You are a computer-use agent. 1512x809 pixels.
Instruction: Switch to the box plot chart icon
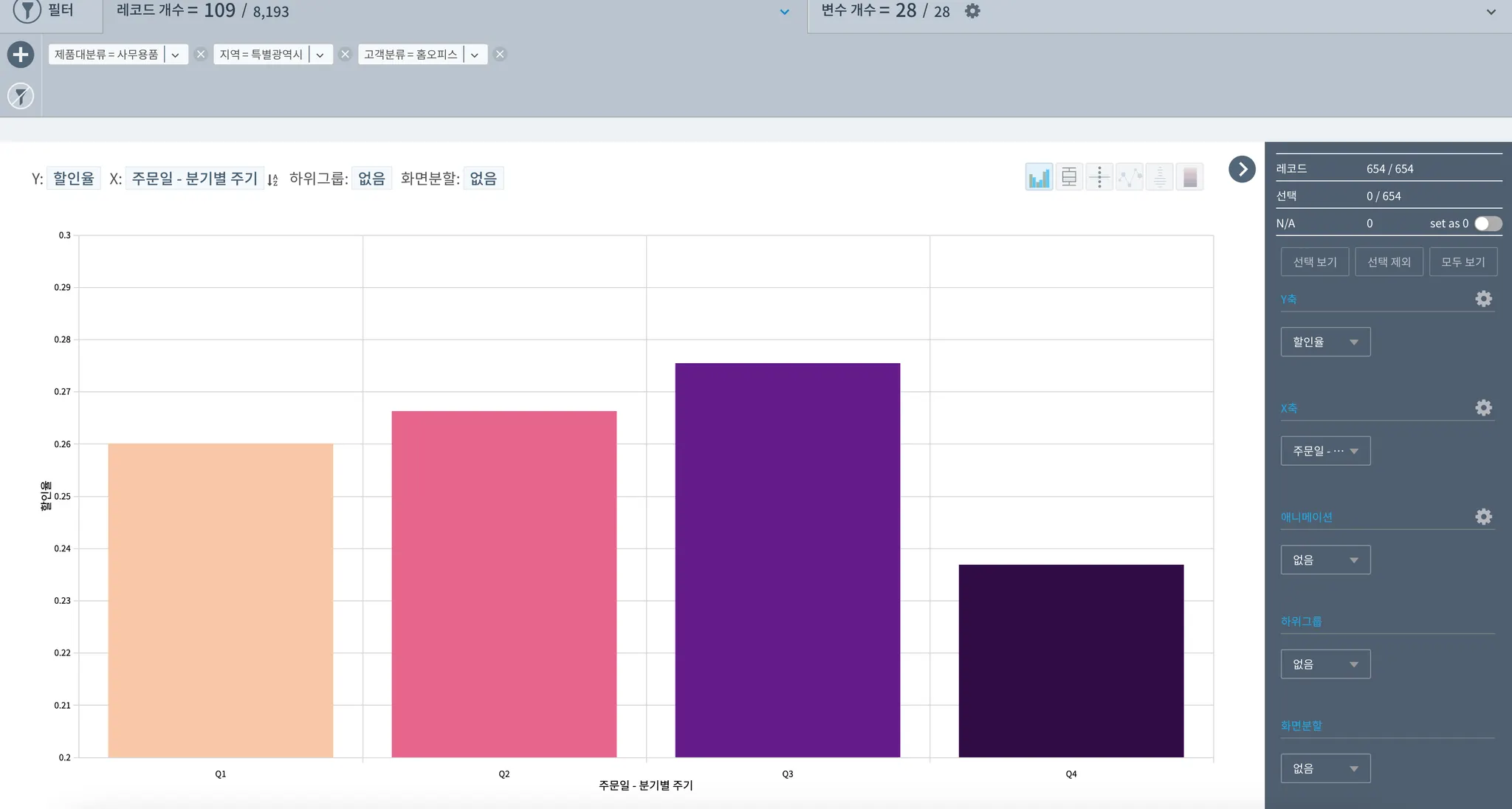click(1069, 177)
